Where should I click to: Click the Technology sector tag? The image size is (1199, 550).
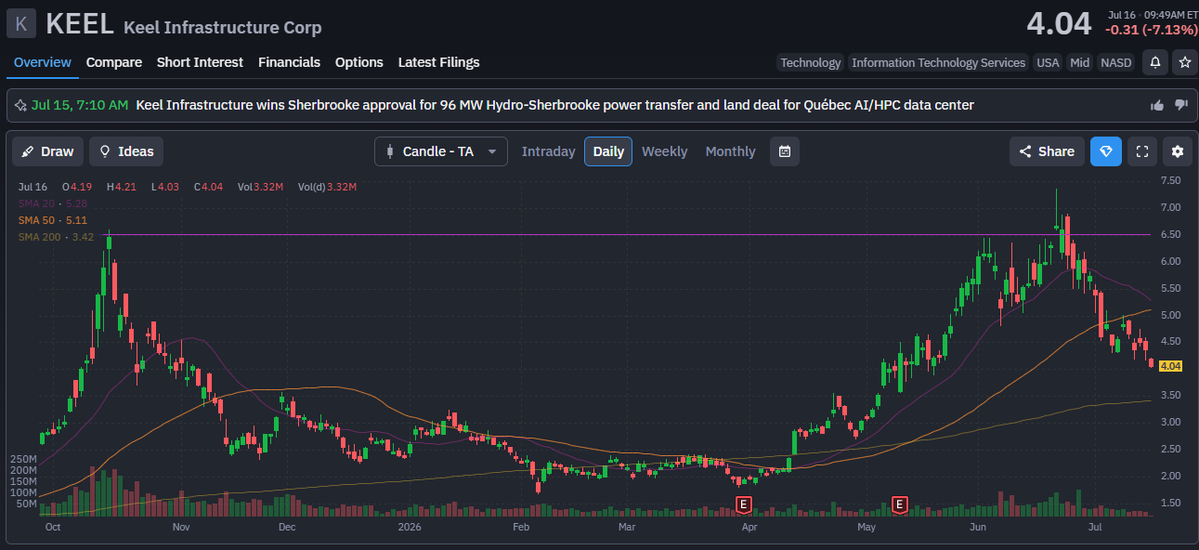(810, 63)
